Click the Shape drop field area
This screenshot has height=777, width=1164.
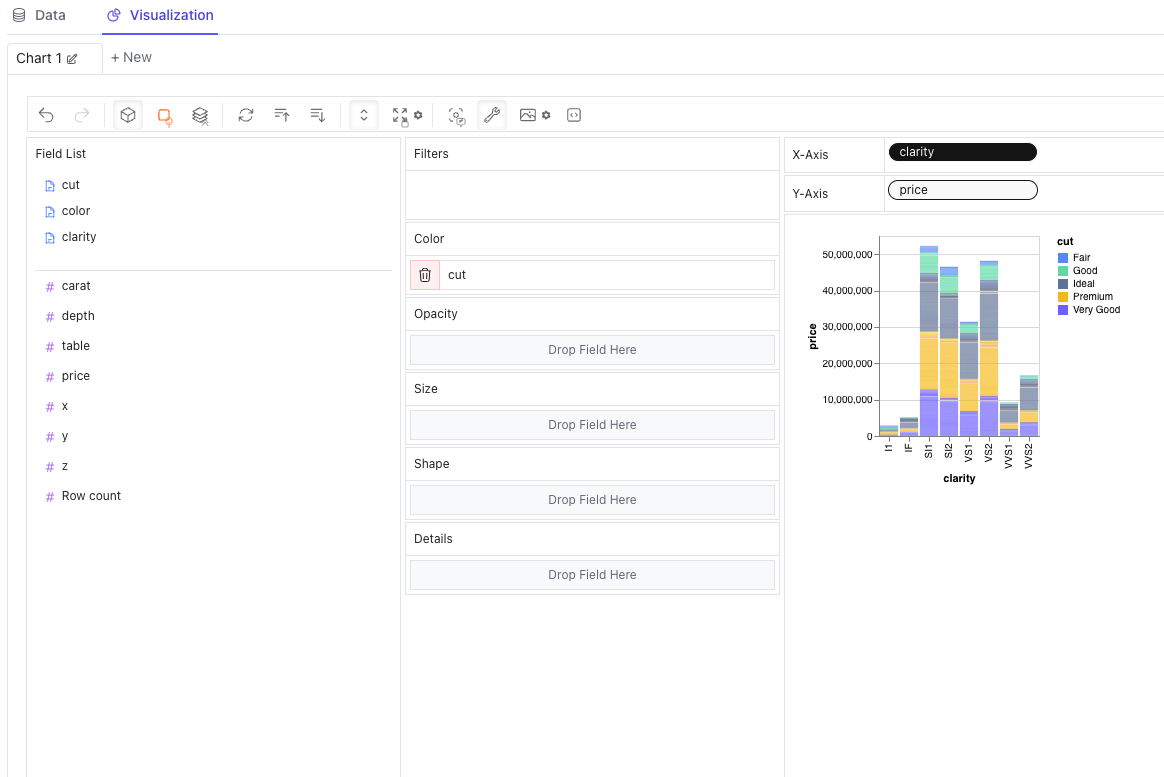tap(592, 499)
